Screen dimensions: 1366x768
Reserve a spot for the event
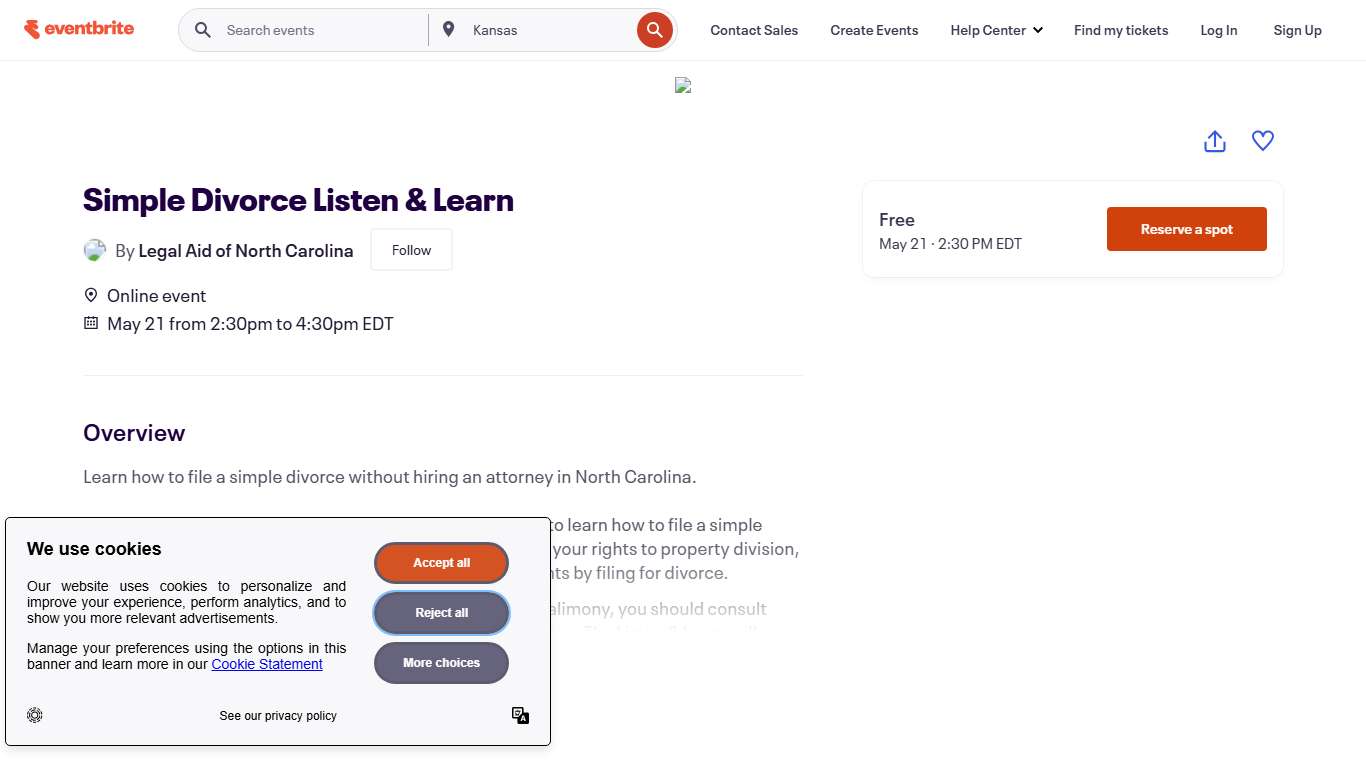pyautogui.click(x=1186, y=229)
